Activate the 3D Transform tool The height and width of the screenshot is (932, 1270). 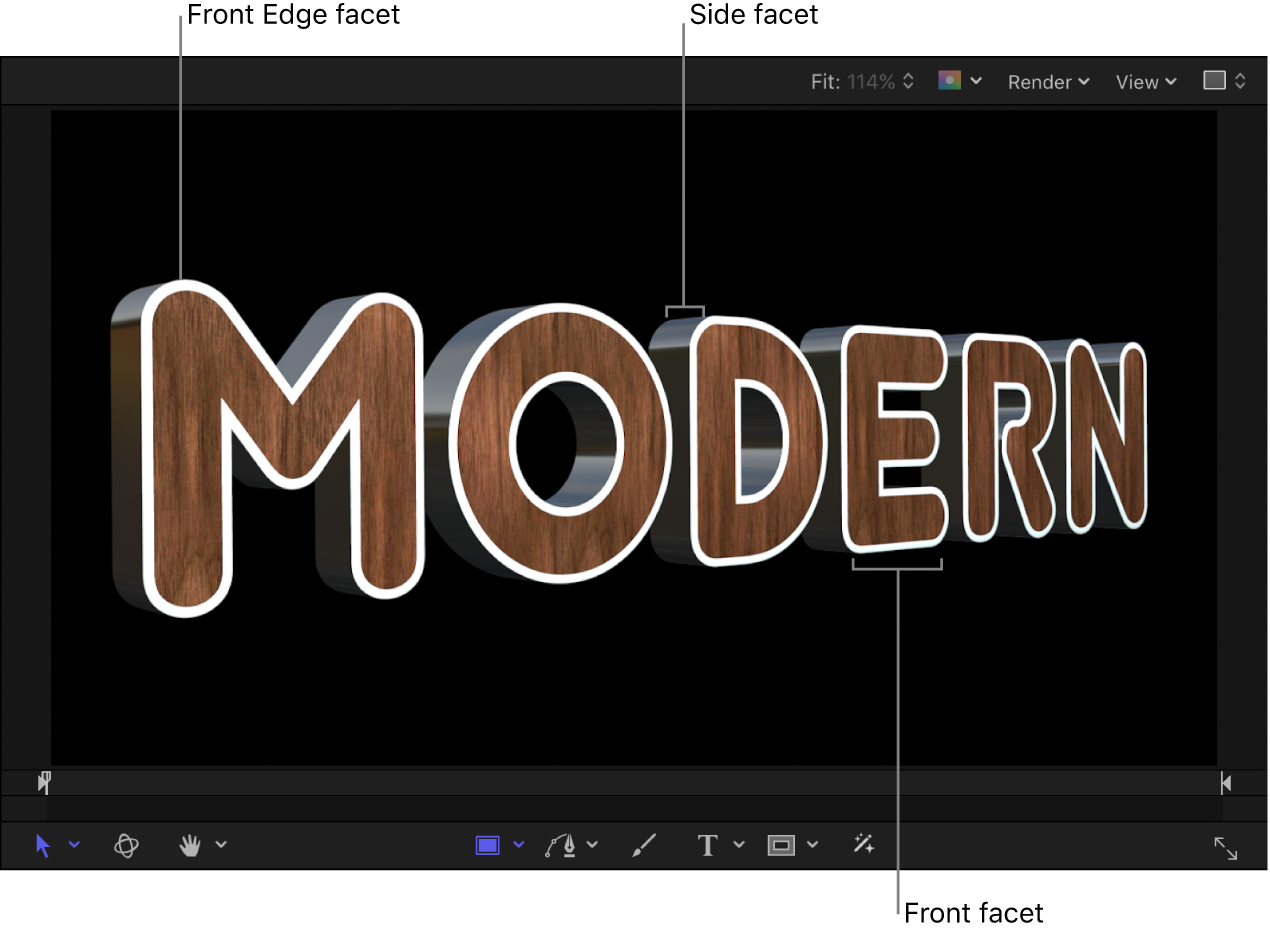pos(126,845)
